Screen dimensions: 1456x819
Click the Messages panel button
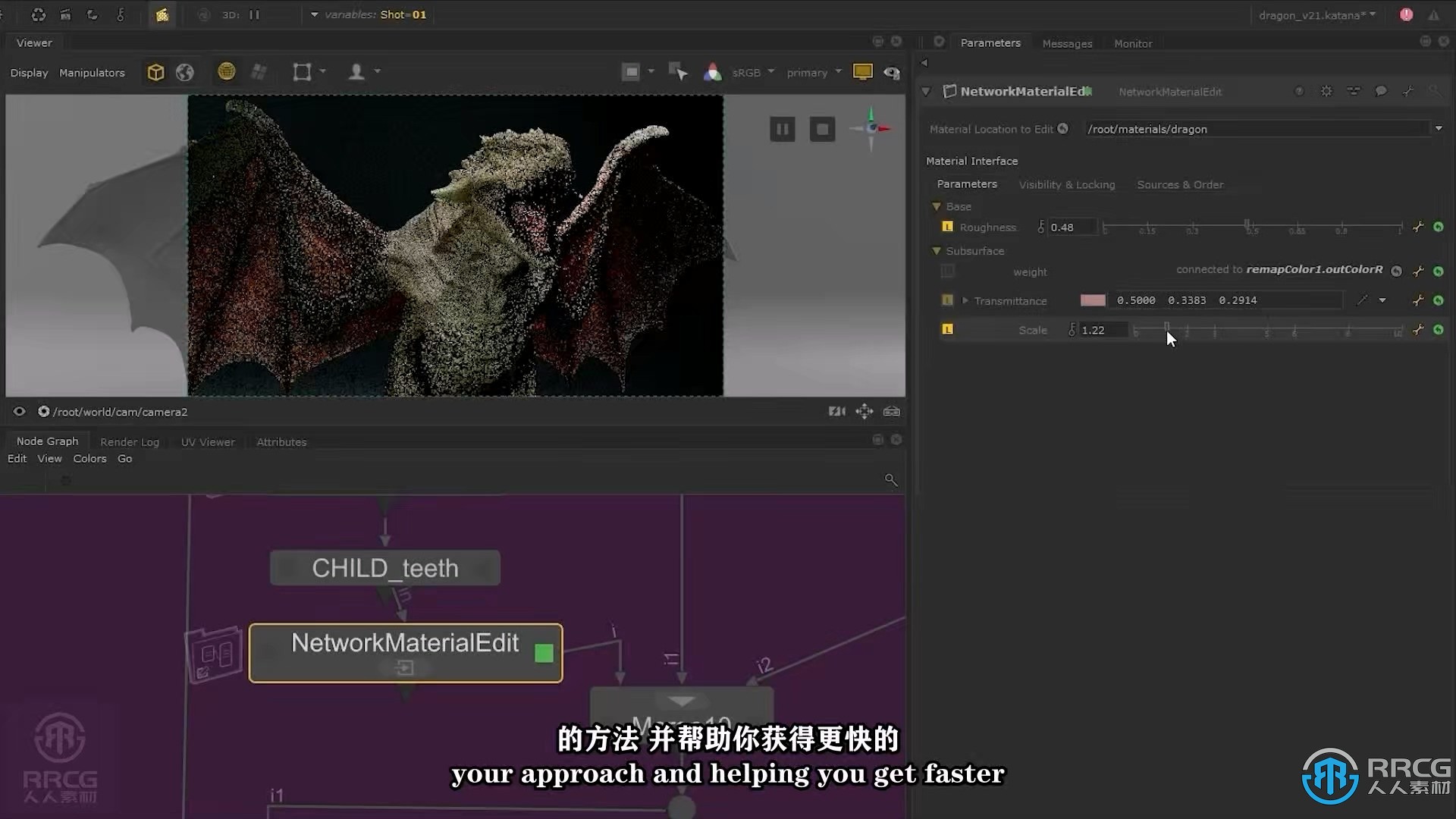click(x=1067, y=43)
